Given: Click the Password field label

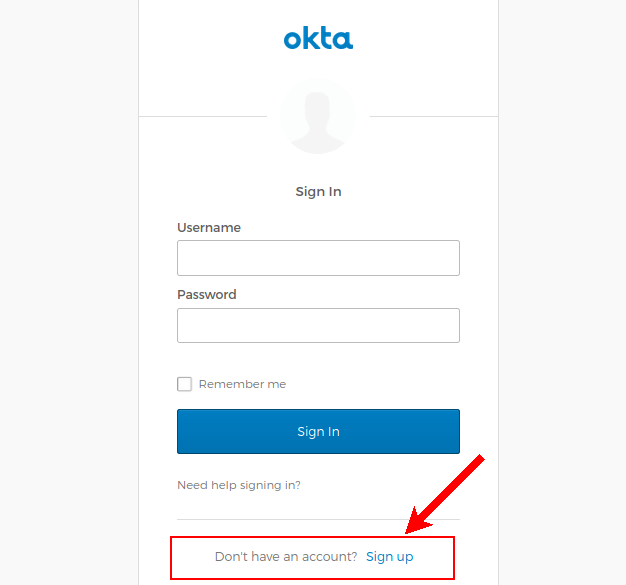Looking at the screenshot, I should pyautogui.click(x=207, y=295).
